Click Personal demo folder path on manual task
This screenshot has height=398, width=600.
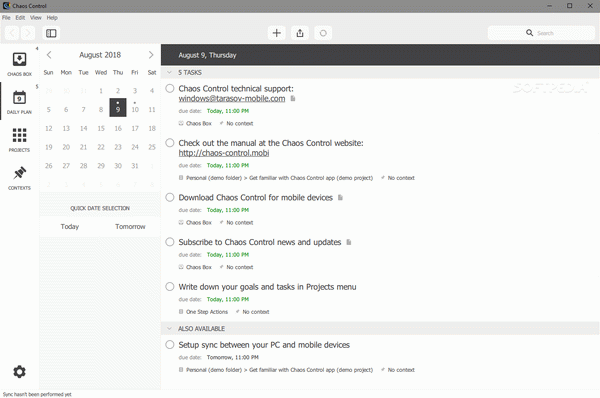279,178
